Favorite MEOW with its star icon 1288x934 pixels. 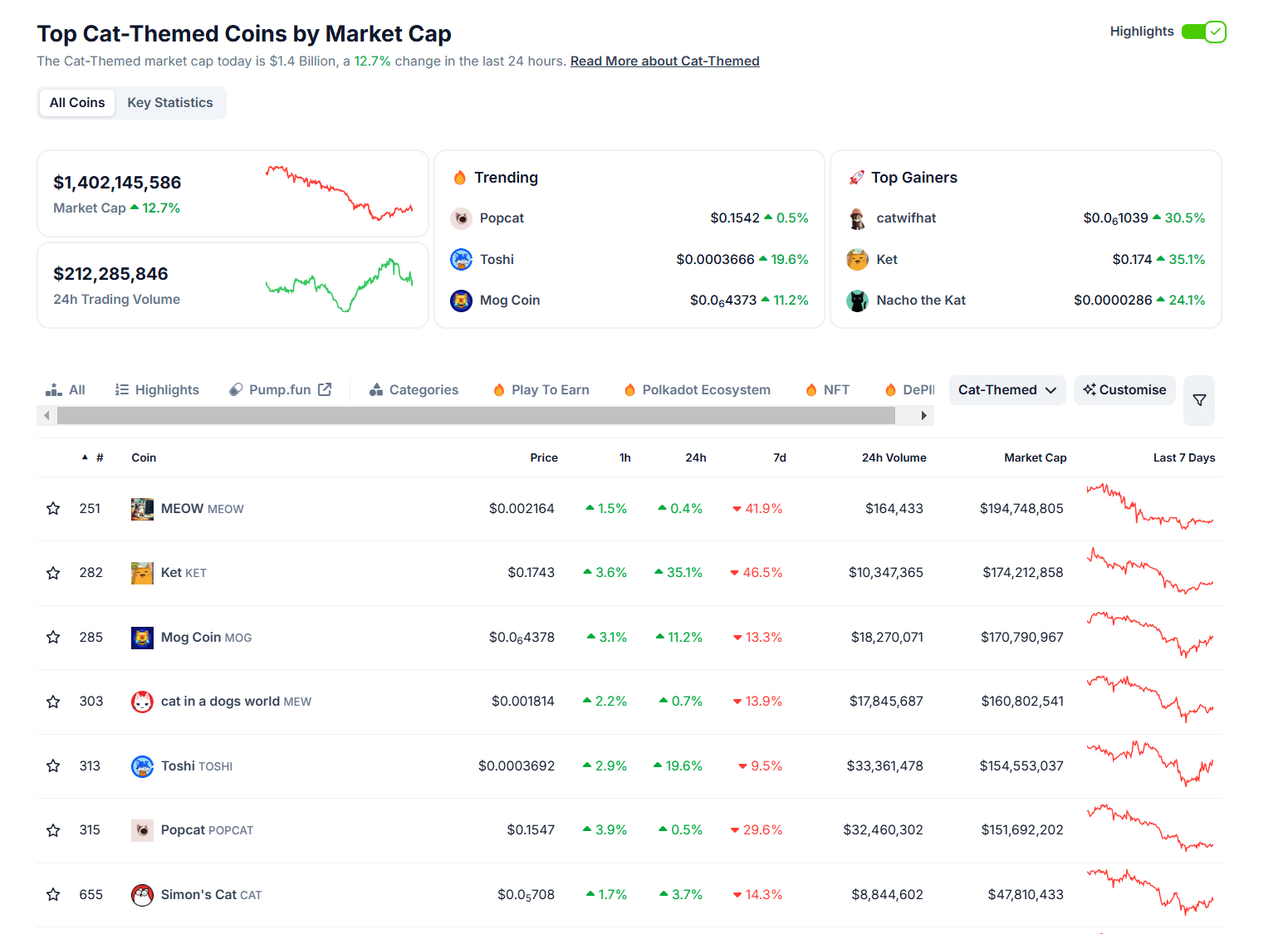point(53,508)
